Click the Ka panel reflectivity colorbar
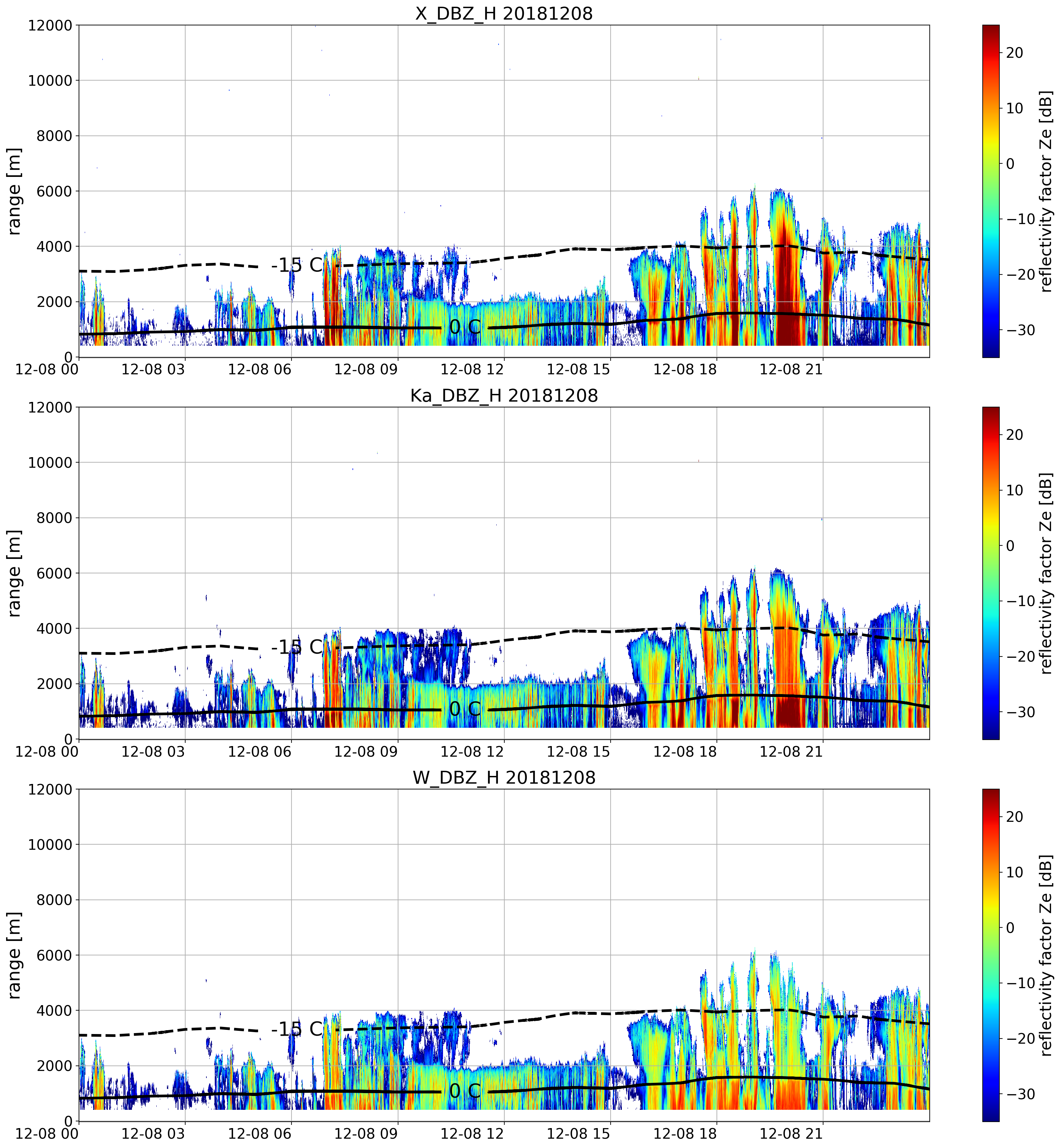Viewport: 1061px width, 1148px height. [990, 573]
